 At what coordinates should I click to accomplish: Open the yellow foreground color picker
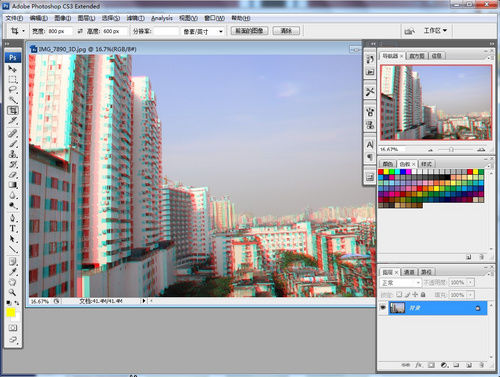click(x=11, y=313)
